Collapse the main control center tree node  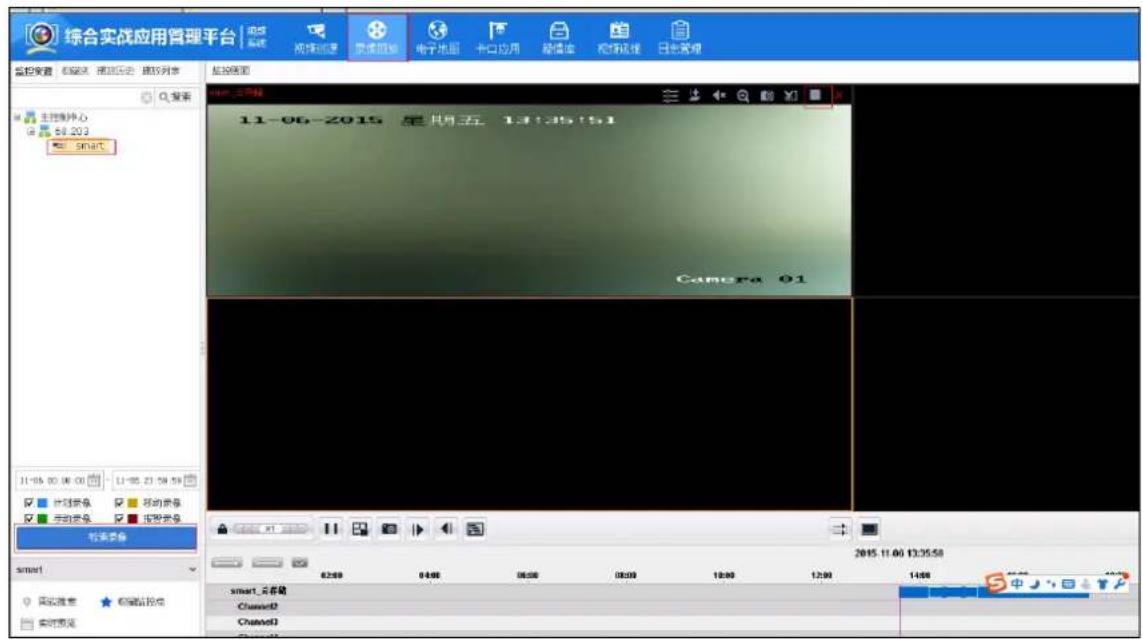pos(17,117)
